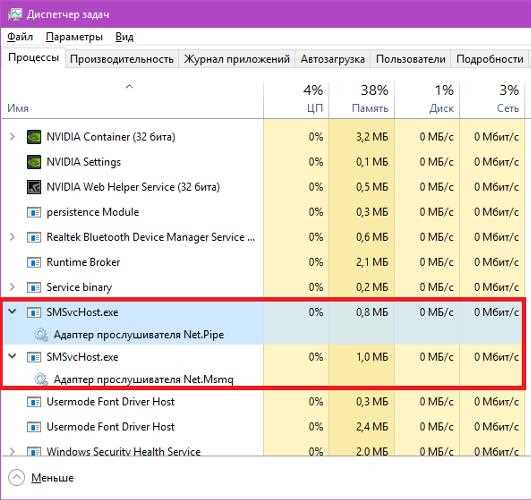
Task: Click the icon of the Usermode Font Driver Host process using 0,3 МБ
Action: tap(34, 402)
